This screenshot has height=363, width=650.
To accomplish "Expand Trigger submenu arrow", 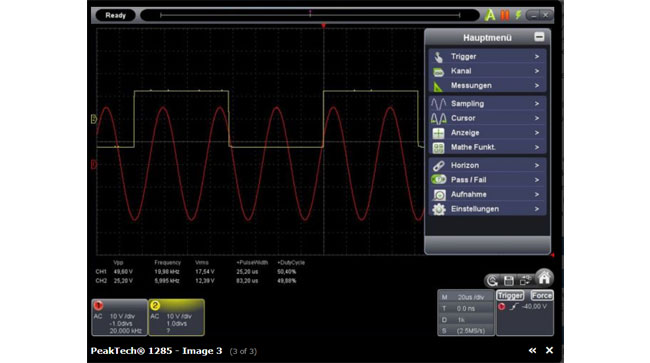I will 537,56.
